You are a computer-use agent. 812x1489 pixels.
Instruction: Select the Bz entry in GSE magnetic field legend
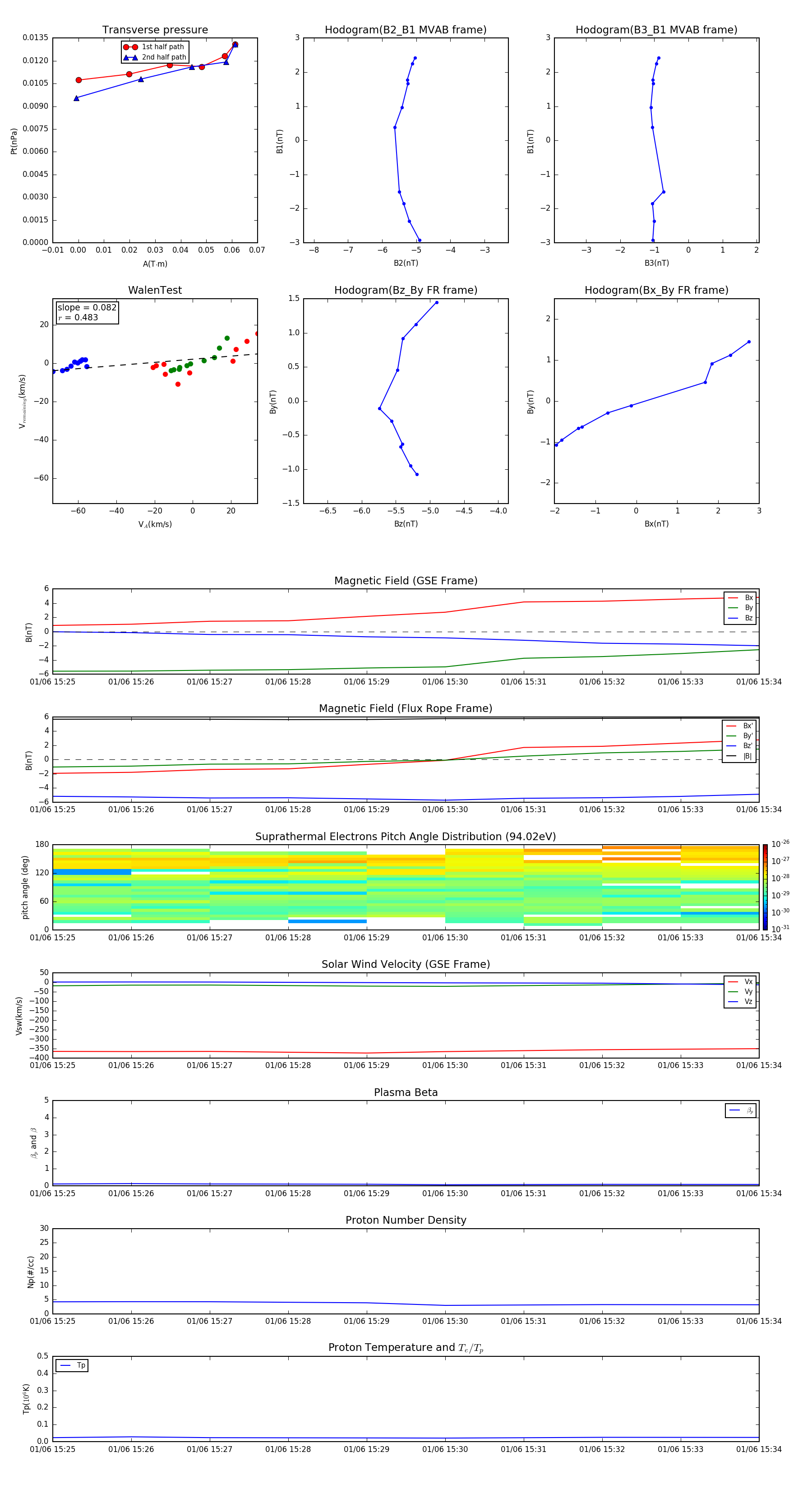click(x=740, y=619)
